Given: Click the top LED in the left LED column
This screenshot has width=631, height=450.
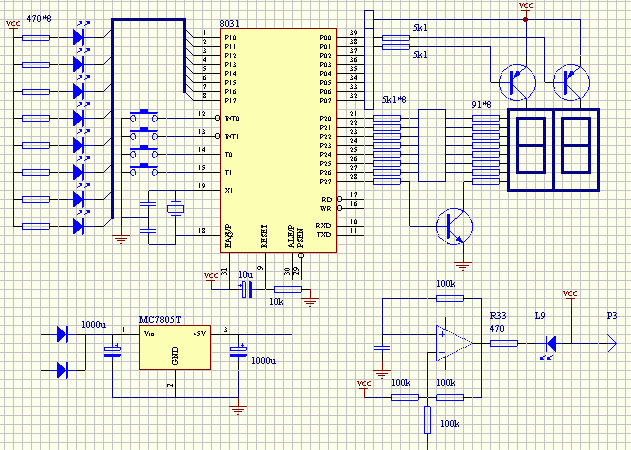Looking at the screenshot, I should point(80,38).
